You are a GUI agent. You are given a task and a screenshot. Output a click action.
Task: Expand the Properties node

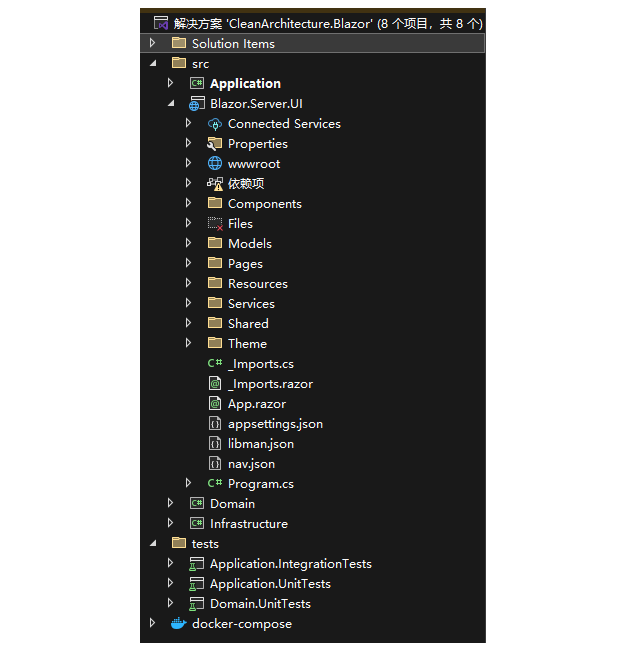189,143
